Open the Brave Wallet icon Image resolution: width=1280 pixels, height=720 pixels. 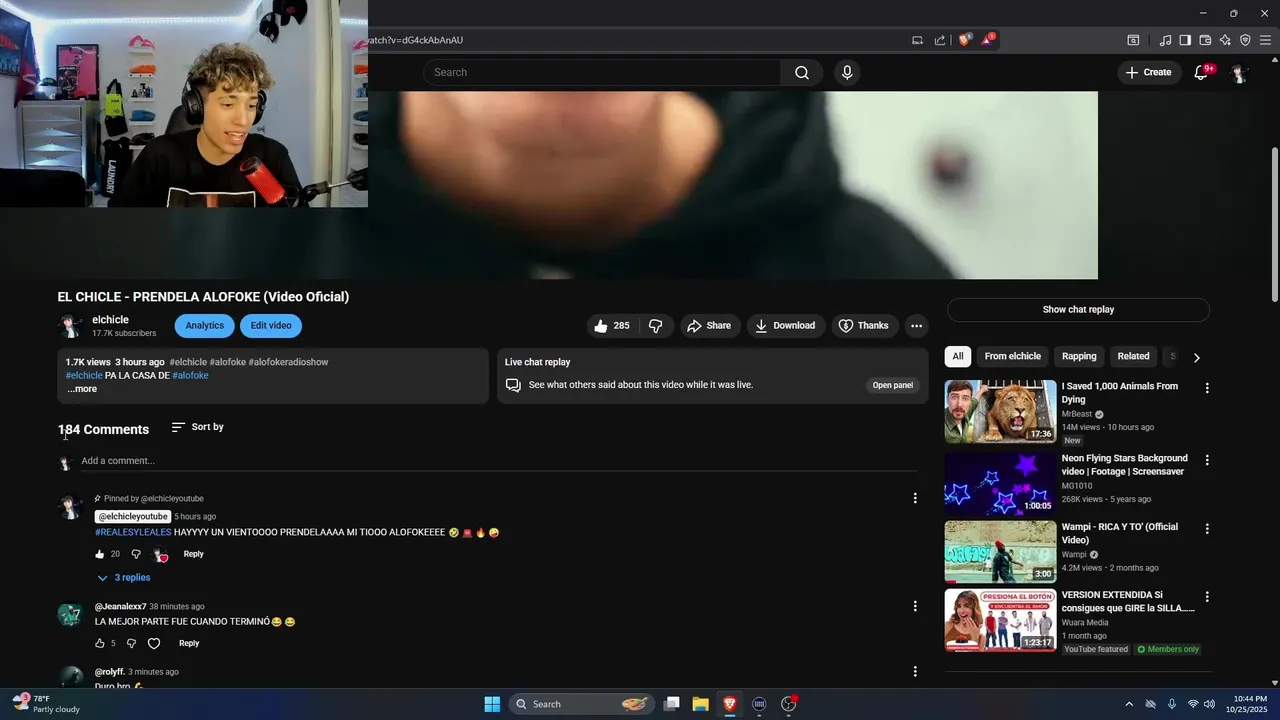[x=1205, y=40]
